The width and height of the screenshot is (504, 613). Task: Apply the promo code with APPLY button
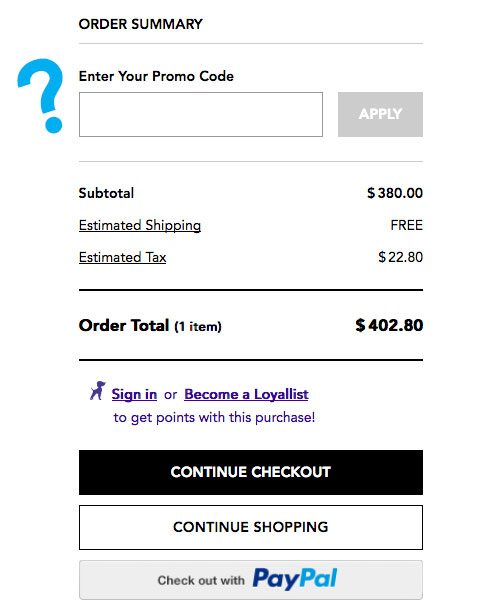tap(380, 115)
